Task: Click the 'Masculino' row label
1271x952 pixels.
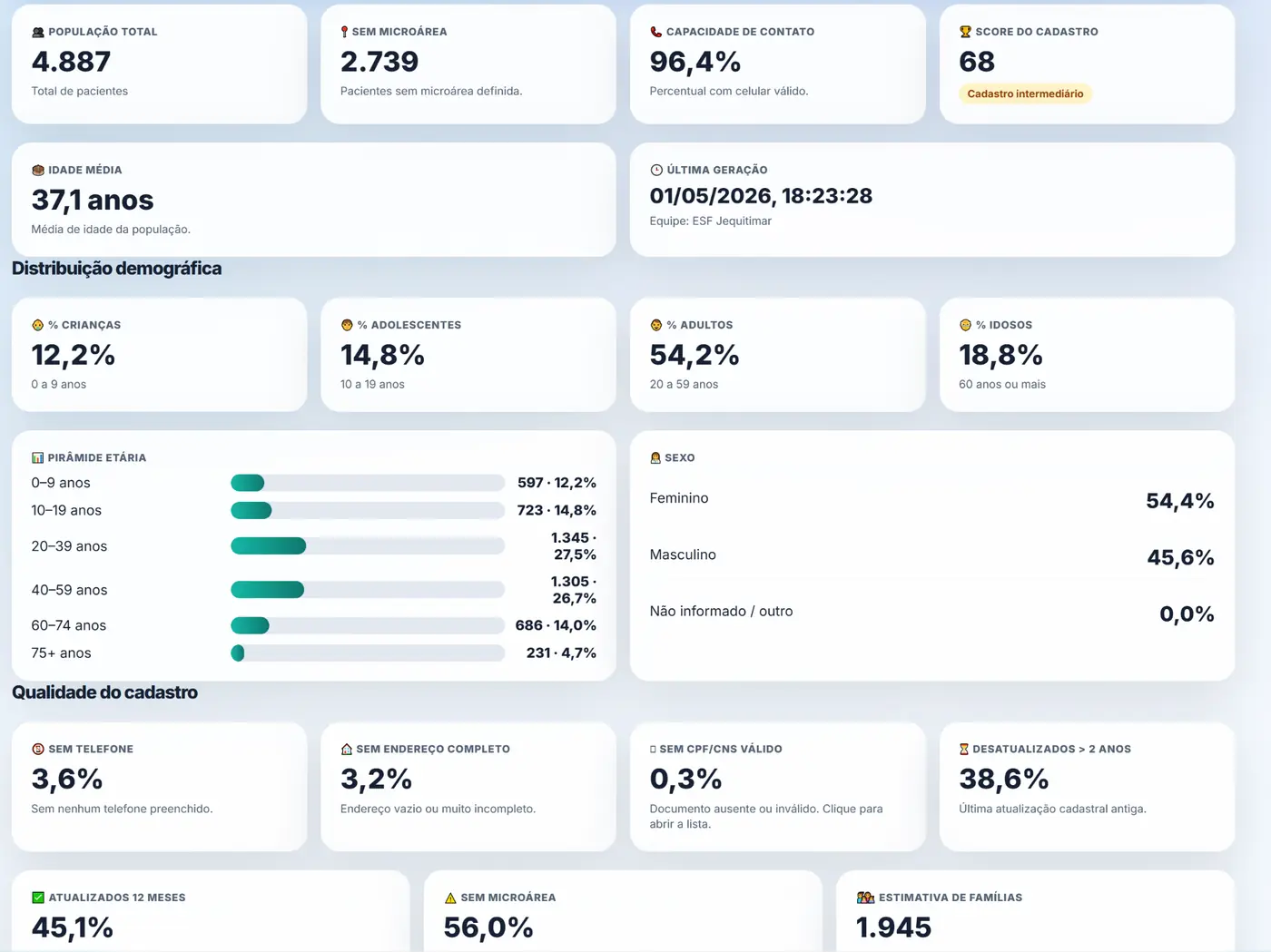Action: [x=683, y=555]
